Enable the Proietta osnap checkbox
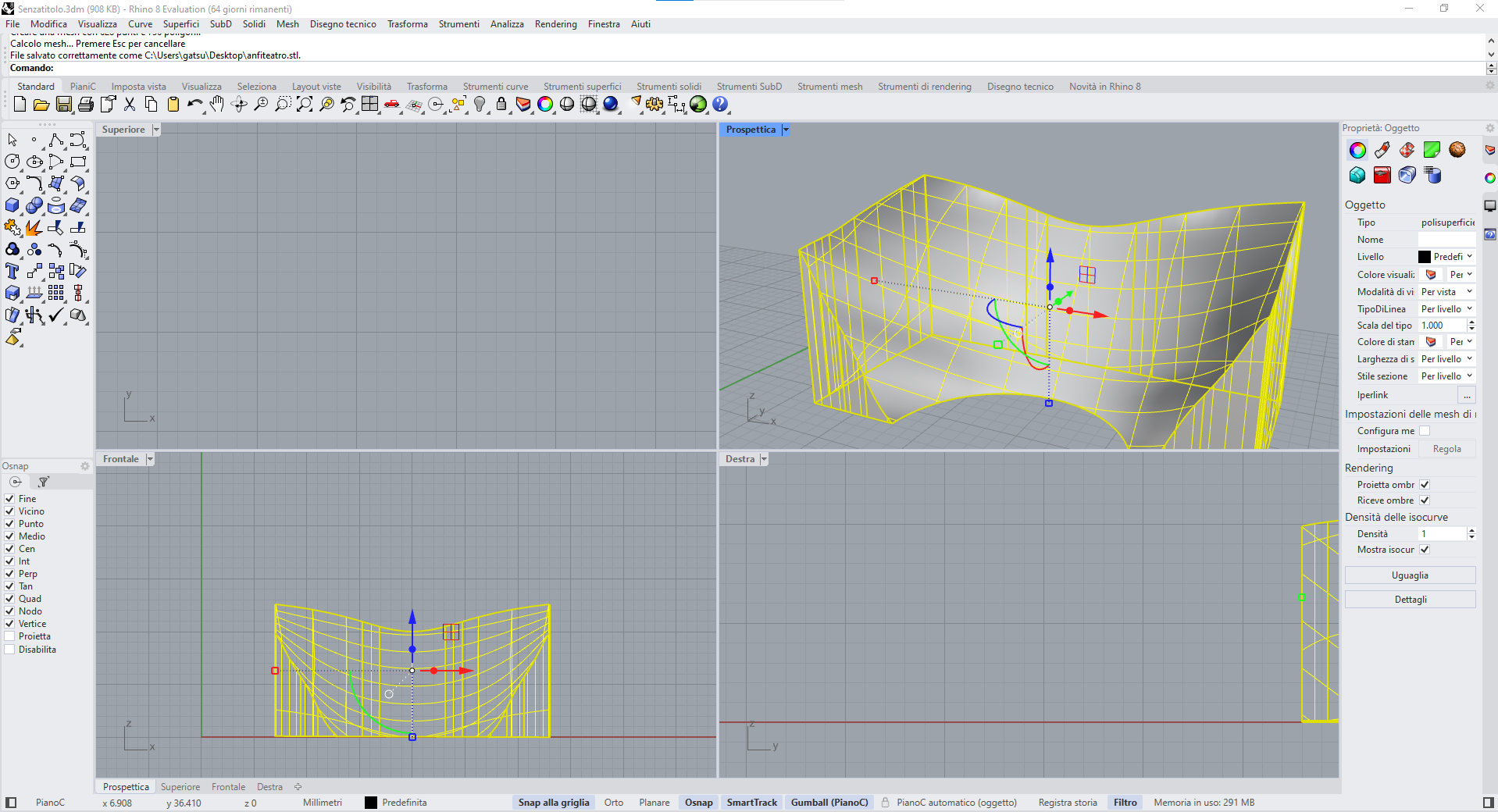 [10, 636]
